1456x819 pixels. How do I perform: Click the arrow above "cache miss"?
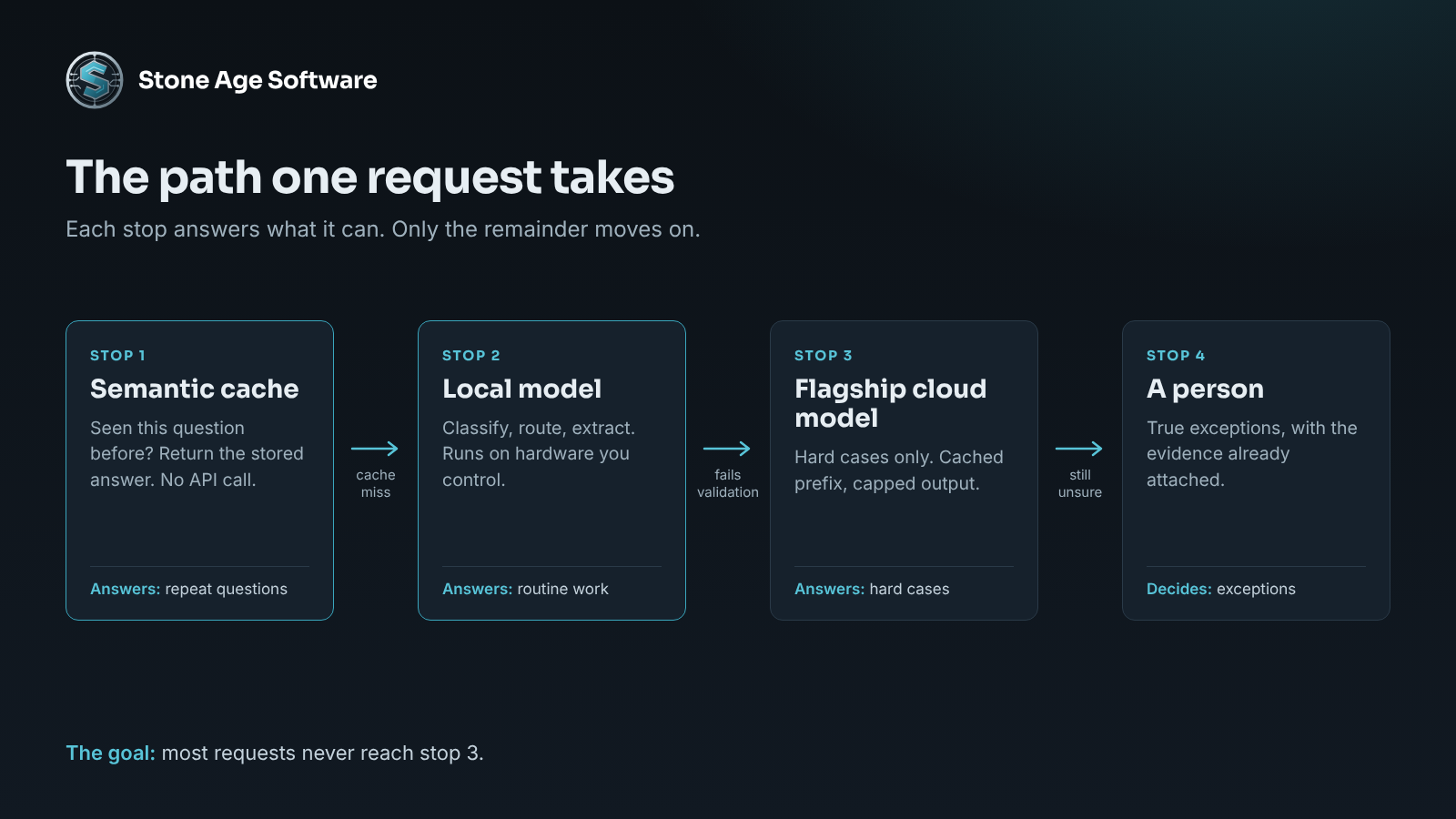[375, 449]
